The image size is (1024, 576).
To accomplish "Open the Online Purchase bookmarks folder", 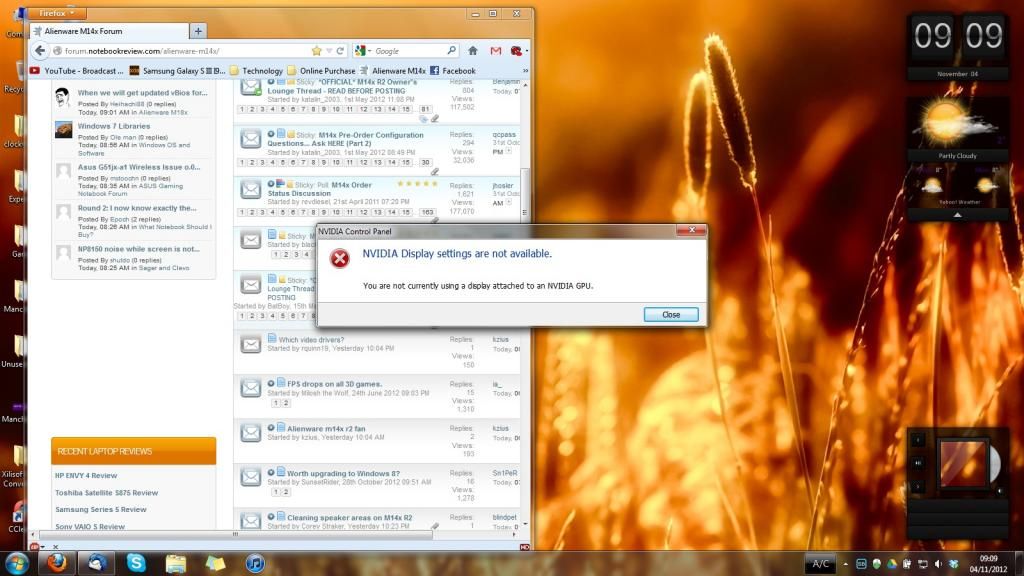I will 321,71.
